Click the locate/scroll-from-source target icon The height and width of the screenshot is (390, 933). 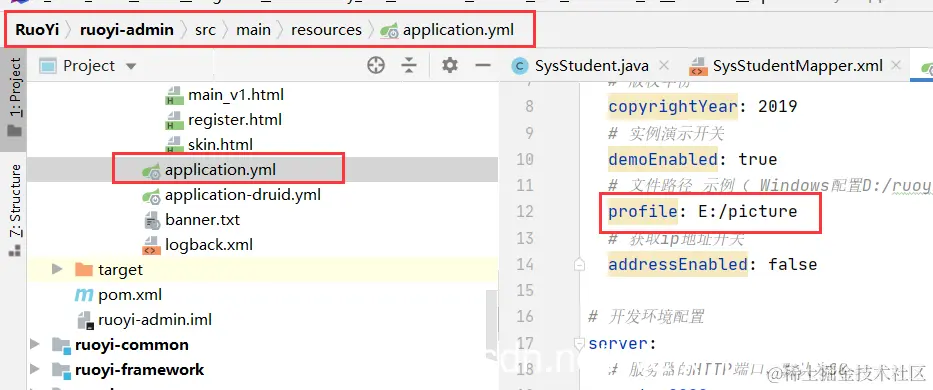pos(376,65)
